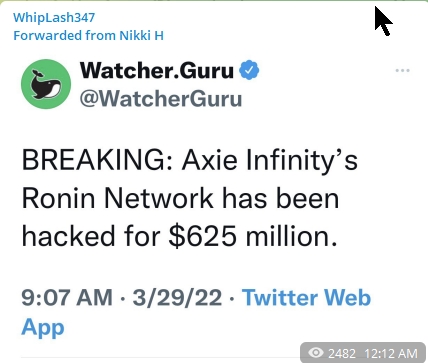This screenshot has height=363, width=428.
Task: Click the word App below the timestamp
Action: pyautogui.click(x=43, y=327)
